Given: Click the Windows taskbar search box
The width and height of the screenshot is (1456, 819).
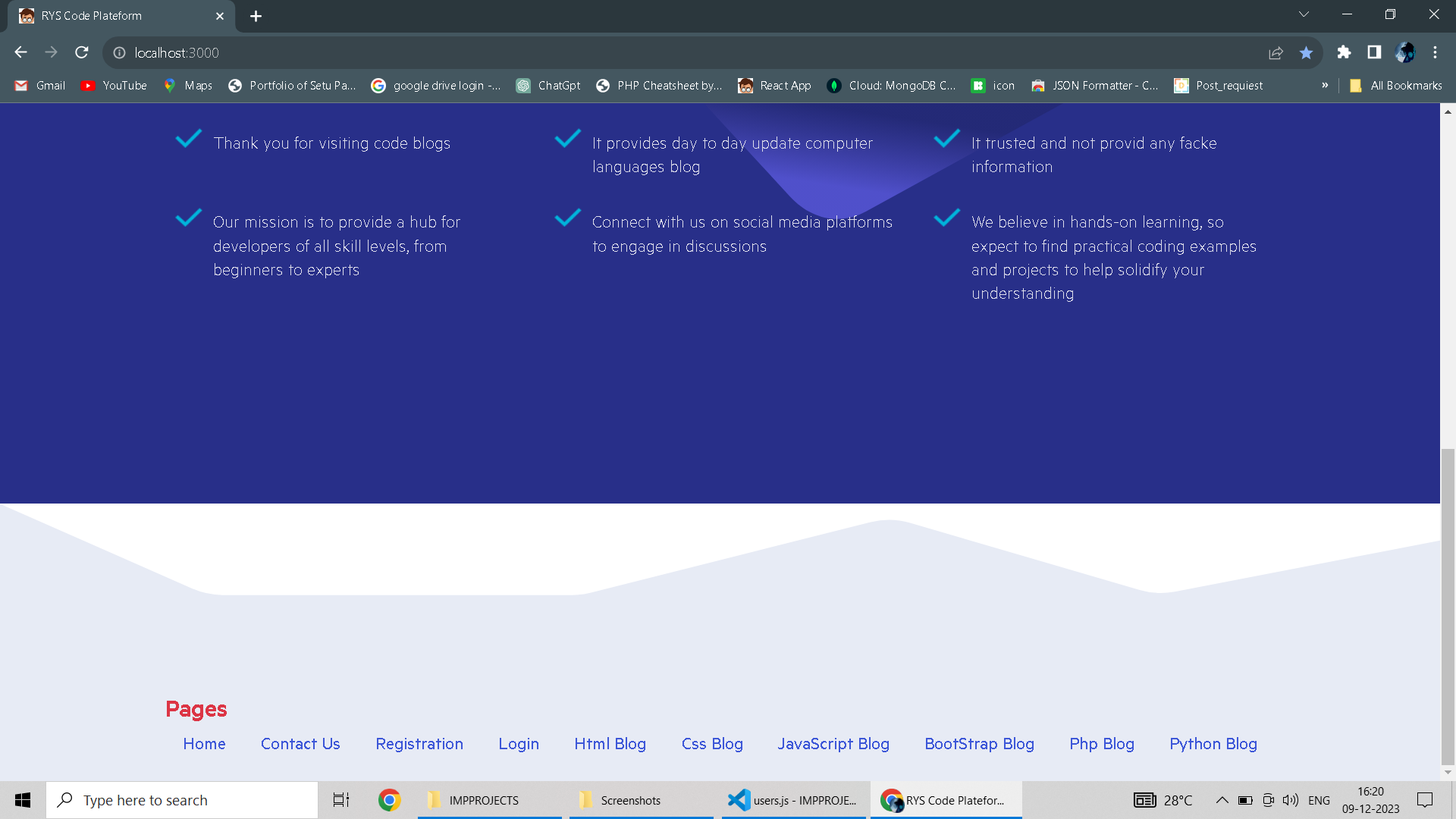Looking at the screenshot, I should click(x=182, y=800).
